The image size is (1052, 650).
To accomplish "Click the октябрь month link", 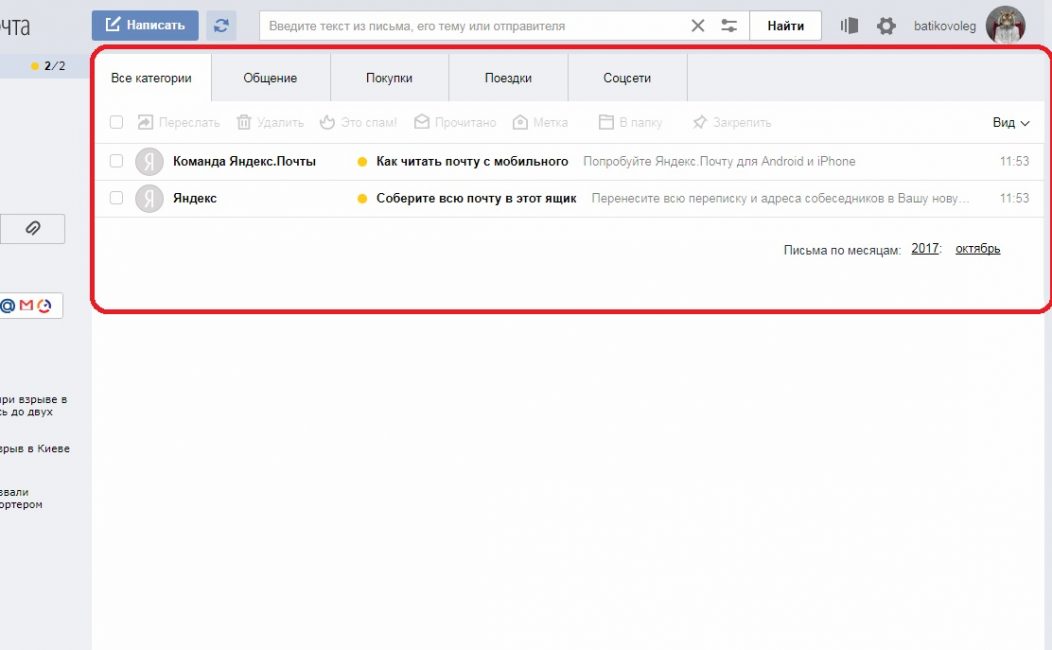I will click(x=978, y=249).
